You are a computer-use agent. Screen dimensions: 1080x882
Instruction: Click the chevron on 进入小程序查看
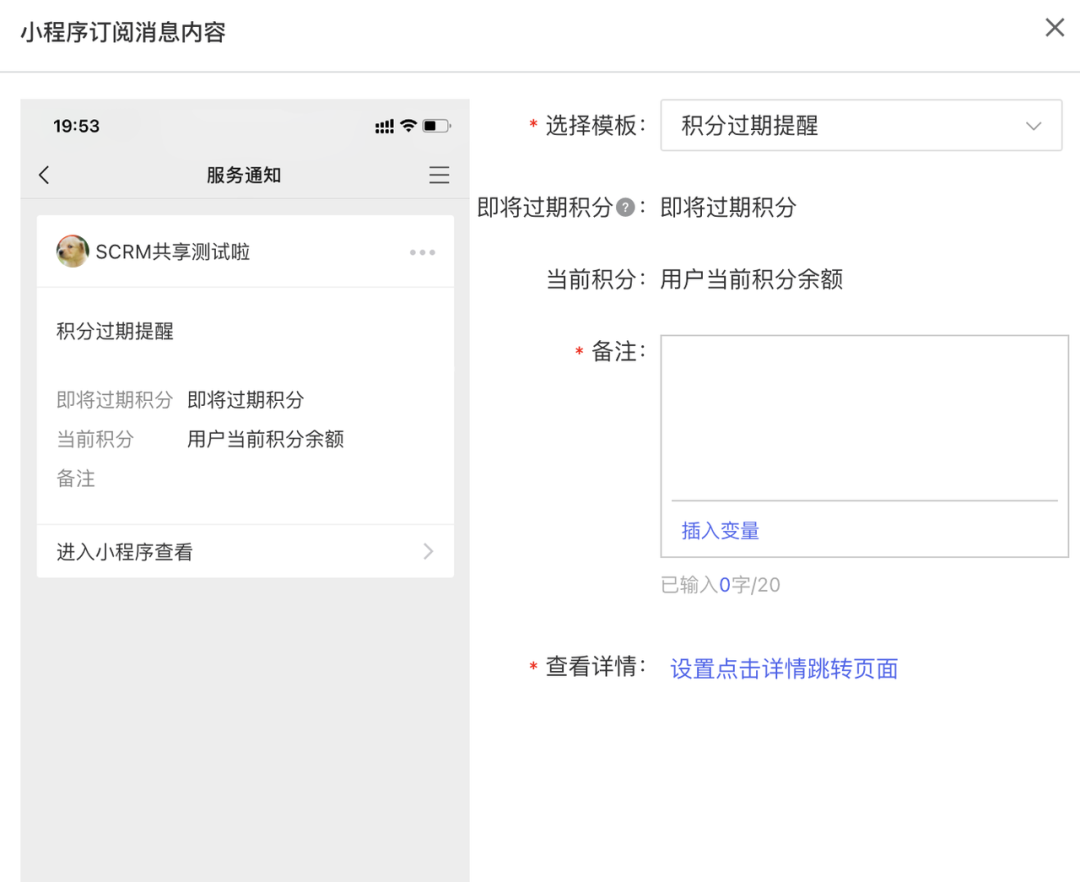pyautogui.click(x=428, y=551)
